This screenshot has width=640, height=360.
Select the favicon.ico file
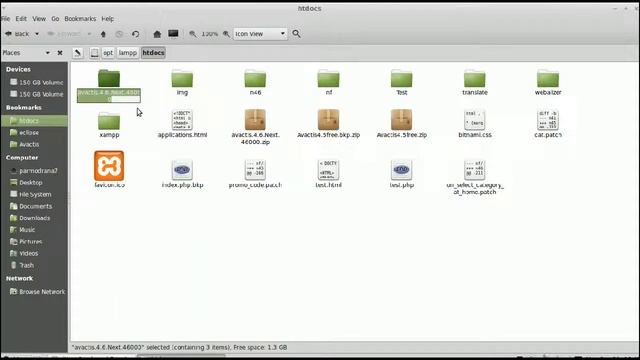pyautogui.click(x=109, y=170)
